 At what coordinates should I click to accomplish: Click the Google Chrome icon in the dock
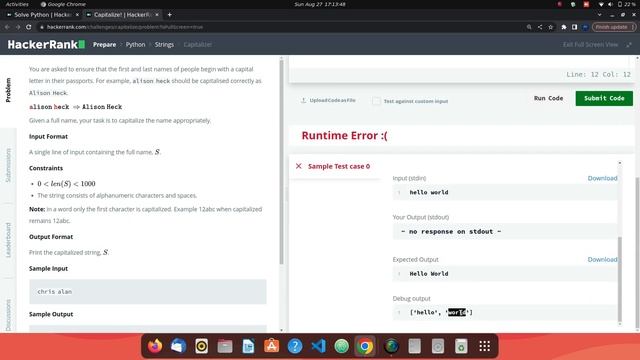[x=365, y=346]
